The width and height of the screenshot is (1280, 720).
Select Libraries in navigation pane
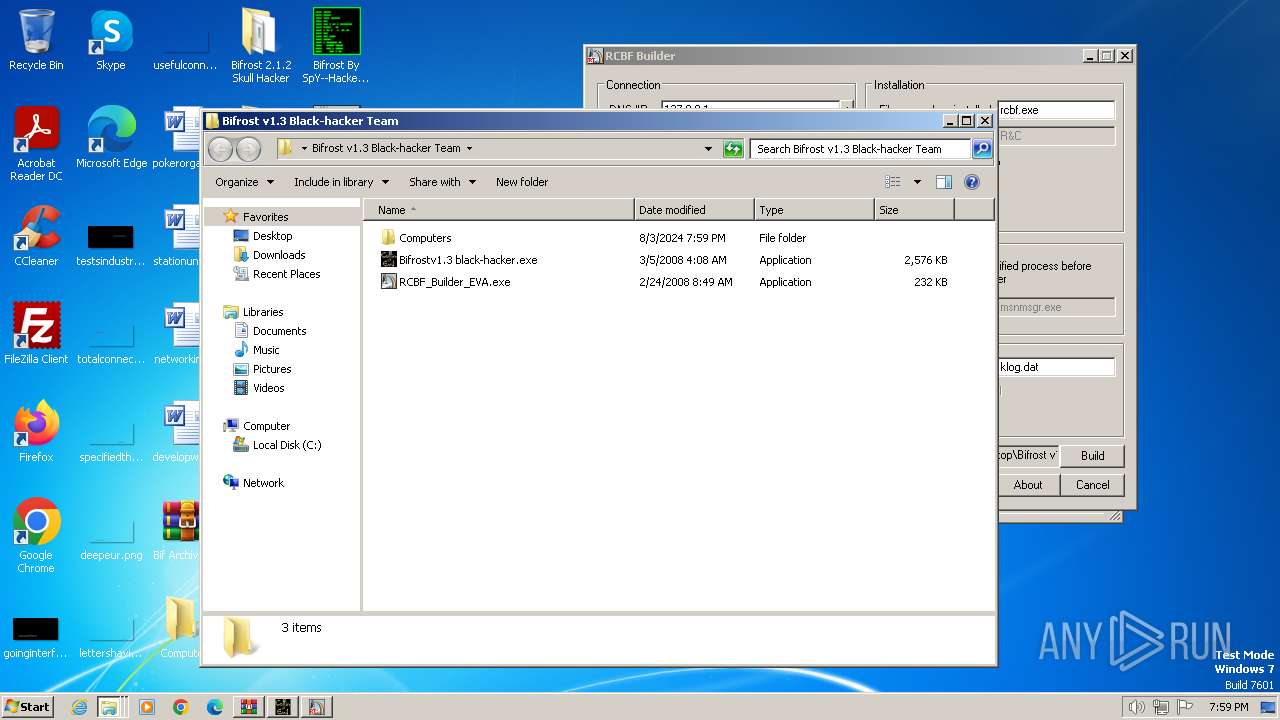[x=263, y=312]
